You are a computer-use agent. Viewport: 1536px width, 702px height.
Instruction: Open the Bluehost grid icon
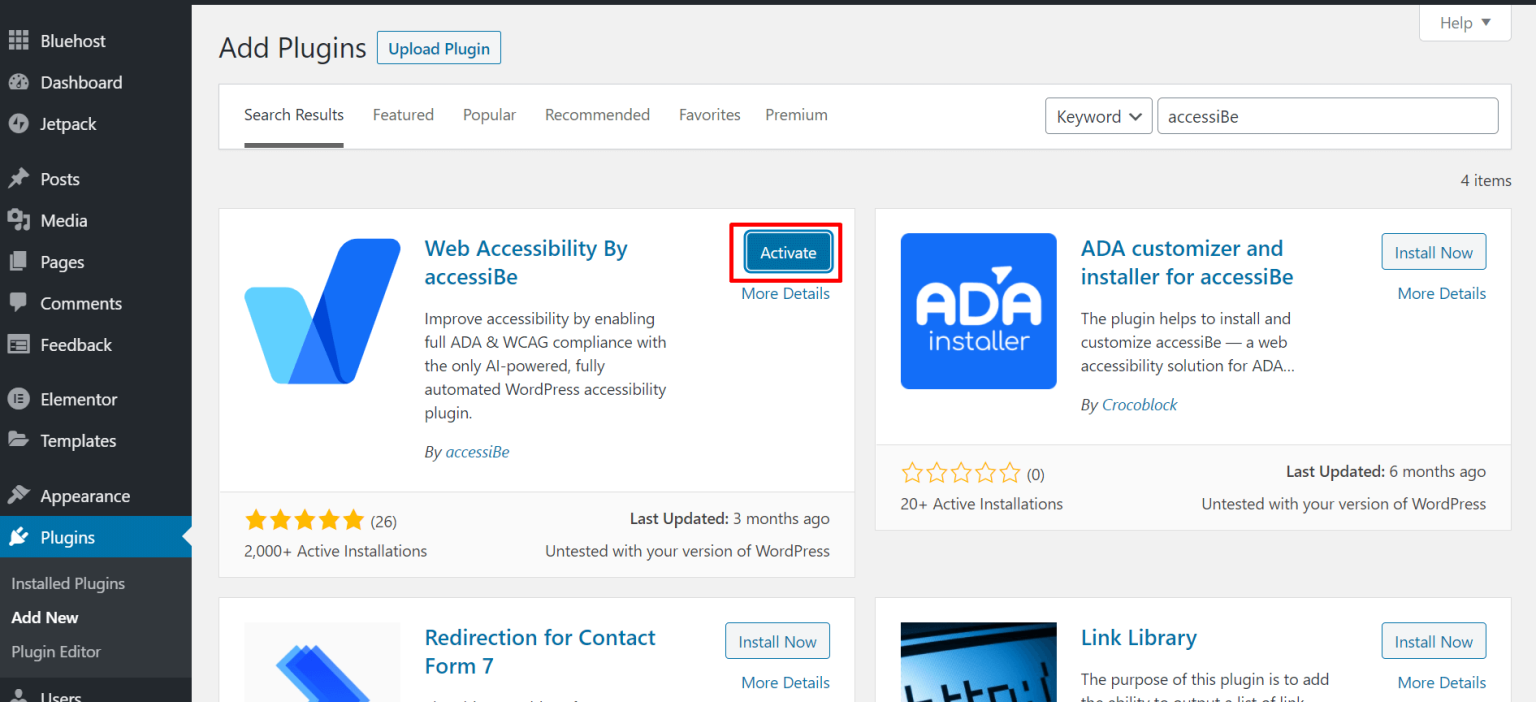(x=20, y=40)
